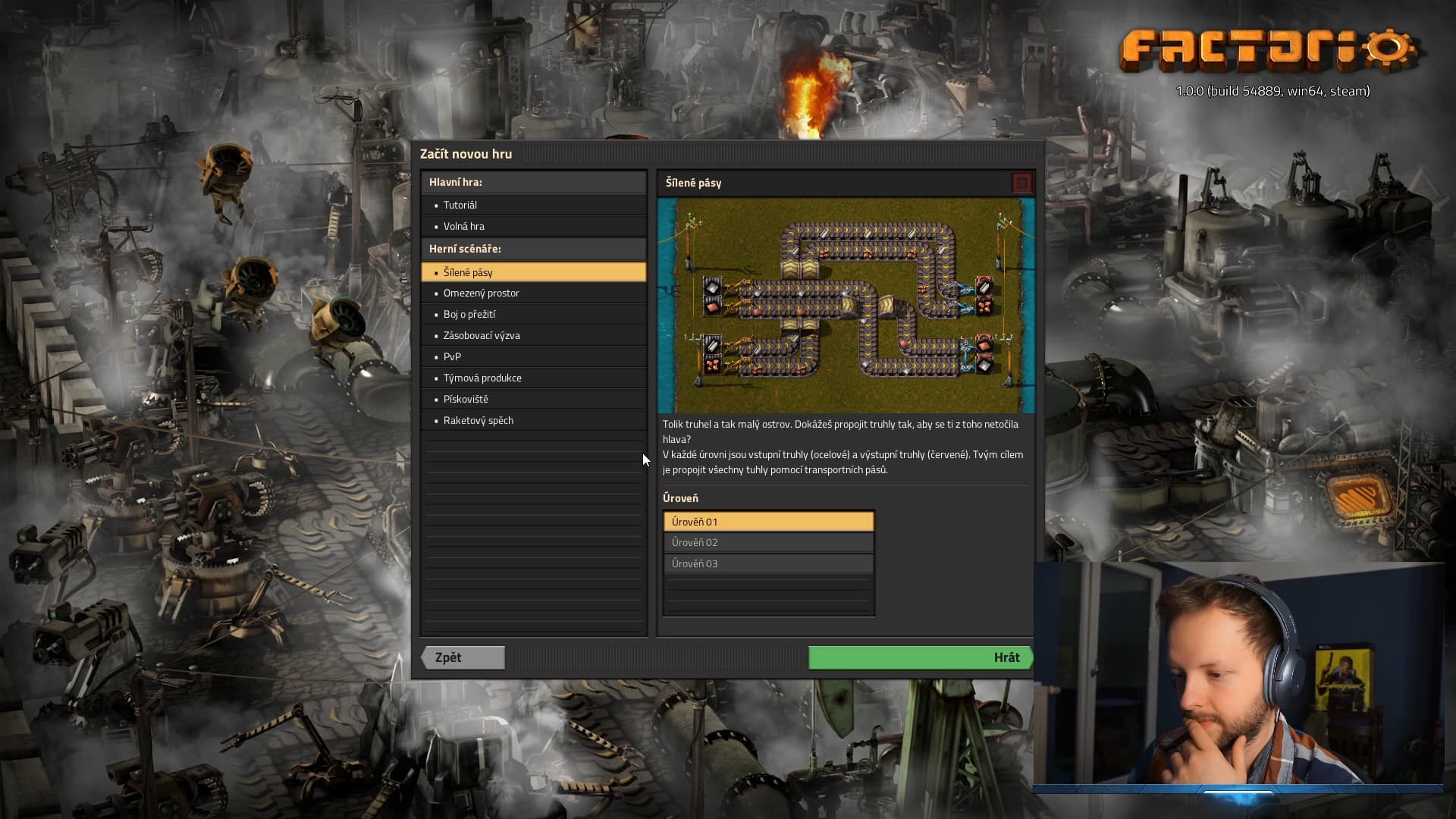1456x819 pixels.
Task: Click the red delete icon beside Šílené pásy title
Action: (x=1021, y=183)
